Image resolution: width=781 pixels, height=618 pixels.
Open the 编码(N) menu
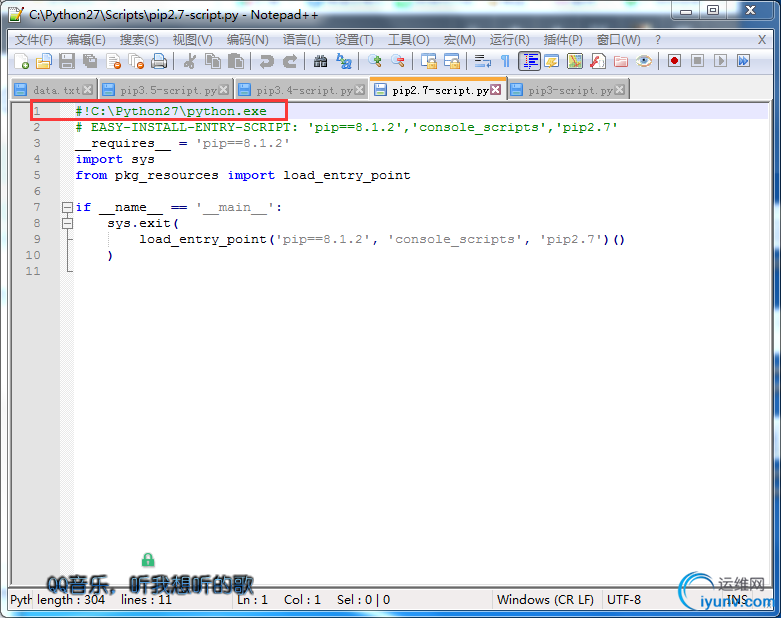[x=248, y=40]
